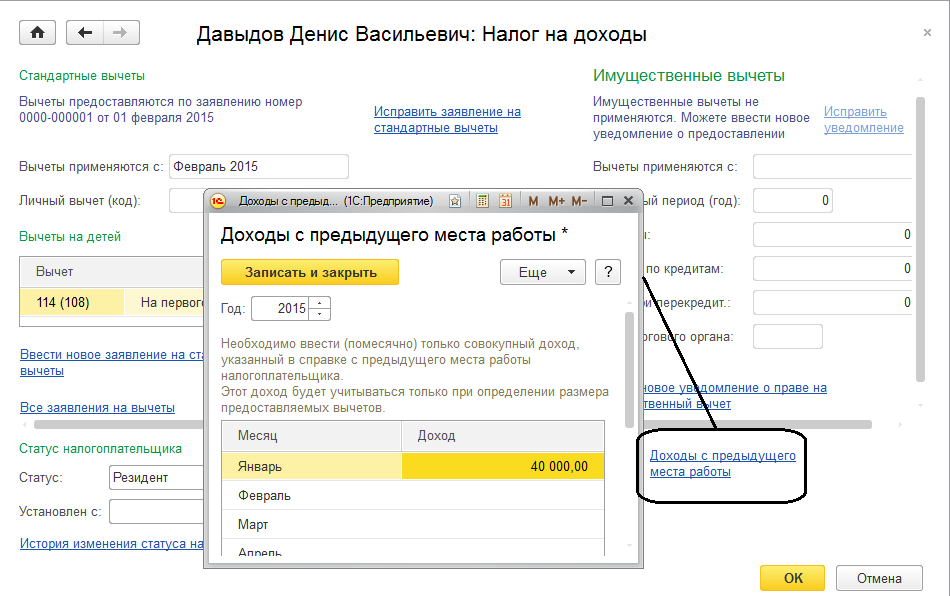Screen dimensions: 950x596
Task: Open the new property deduction notification link
Action: 734,396
